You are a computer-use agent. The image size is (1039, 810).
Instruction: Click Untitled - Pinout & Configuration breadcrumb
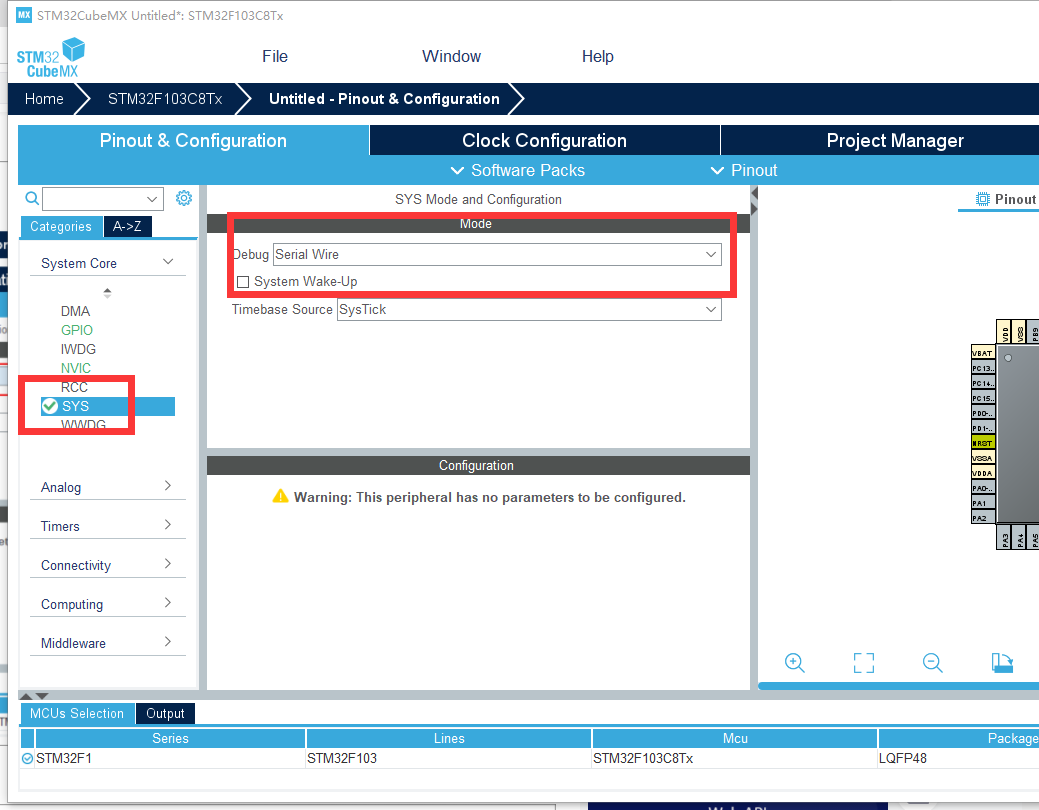(x=384, y=99)
